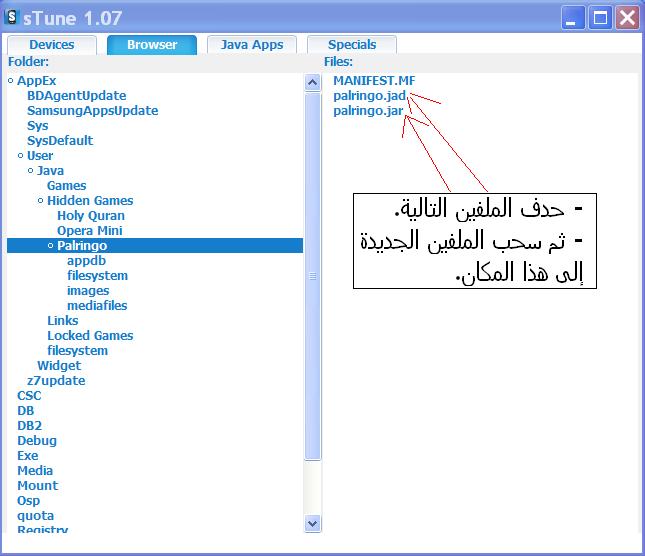Viewport: 645px width, 556px height.
Task: Select the Osp folder
Action: tap(28, 501)
